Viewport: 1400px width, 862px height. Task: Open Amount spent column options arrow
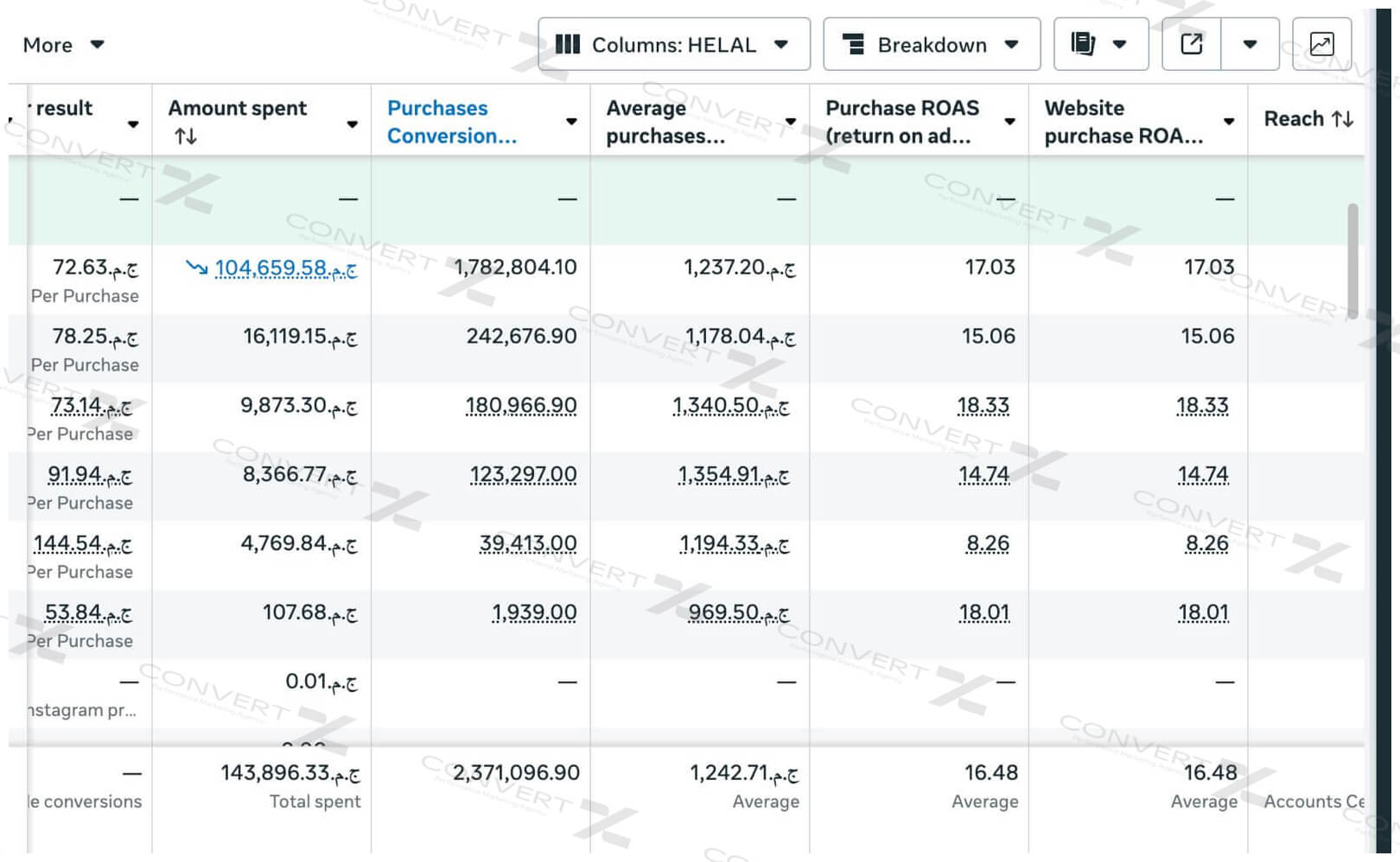click(352, 124)
